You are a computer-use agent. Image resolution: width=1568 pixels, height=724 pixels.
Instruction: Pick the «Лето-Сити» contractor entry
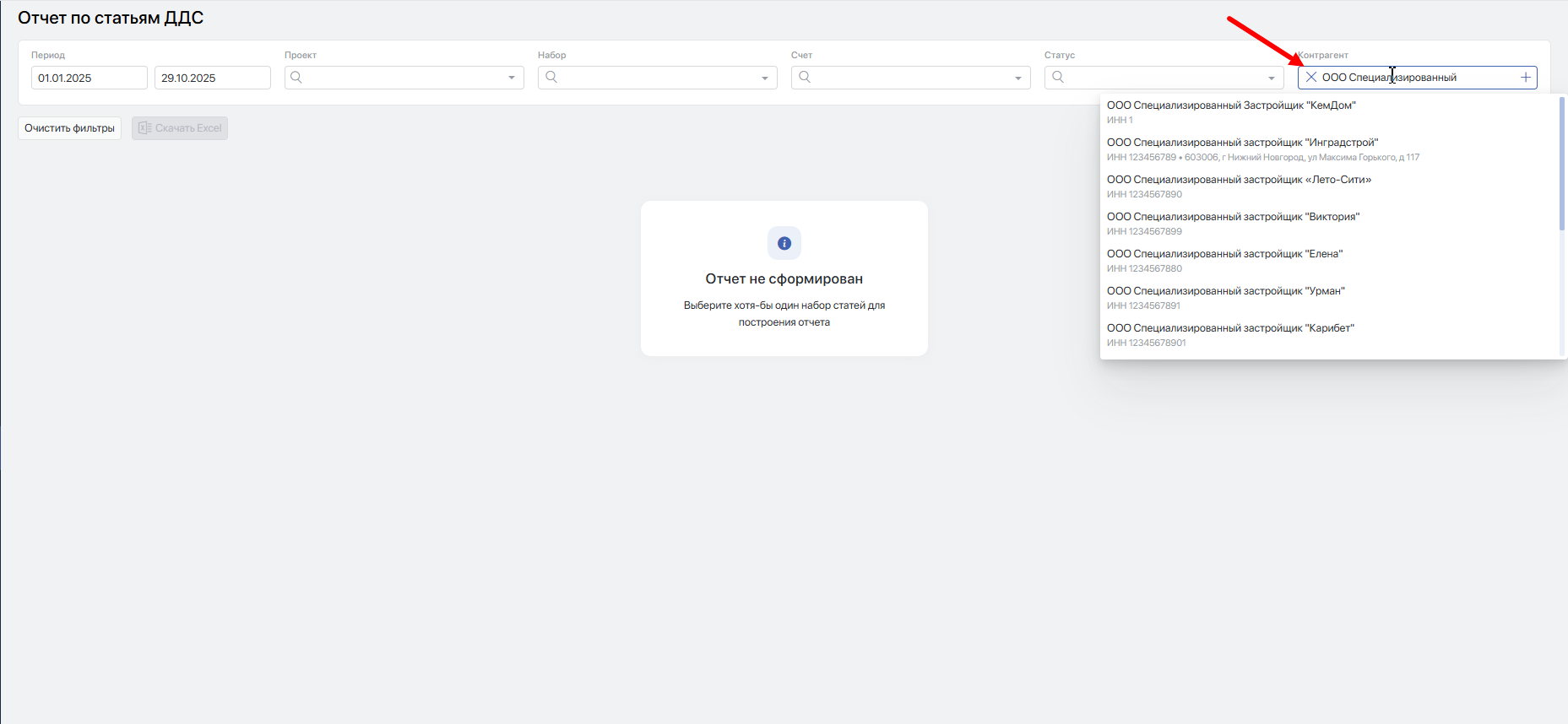point(1329,186)
